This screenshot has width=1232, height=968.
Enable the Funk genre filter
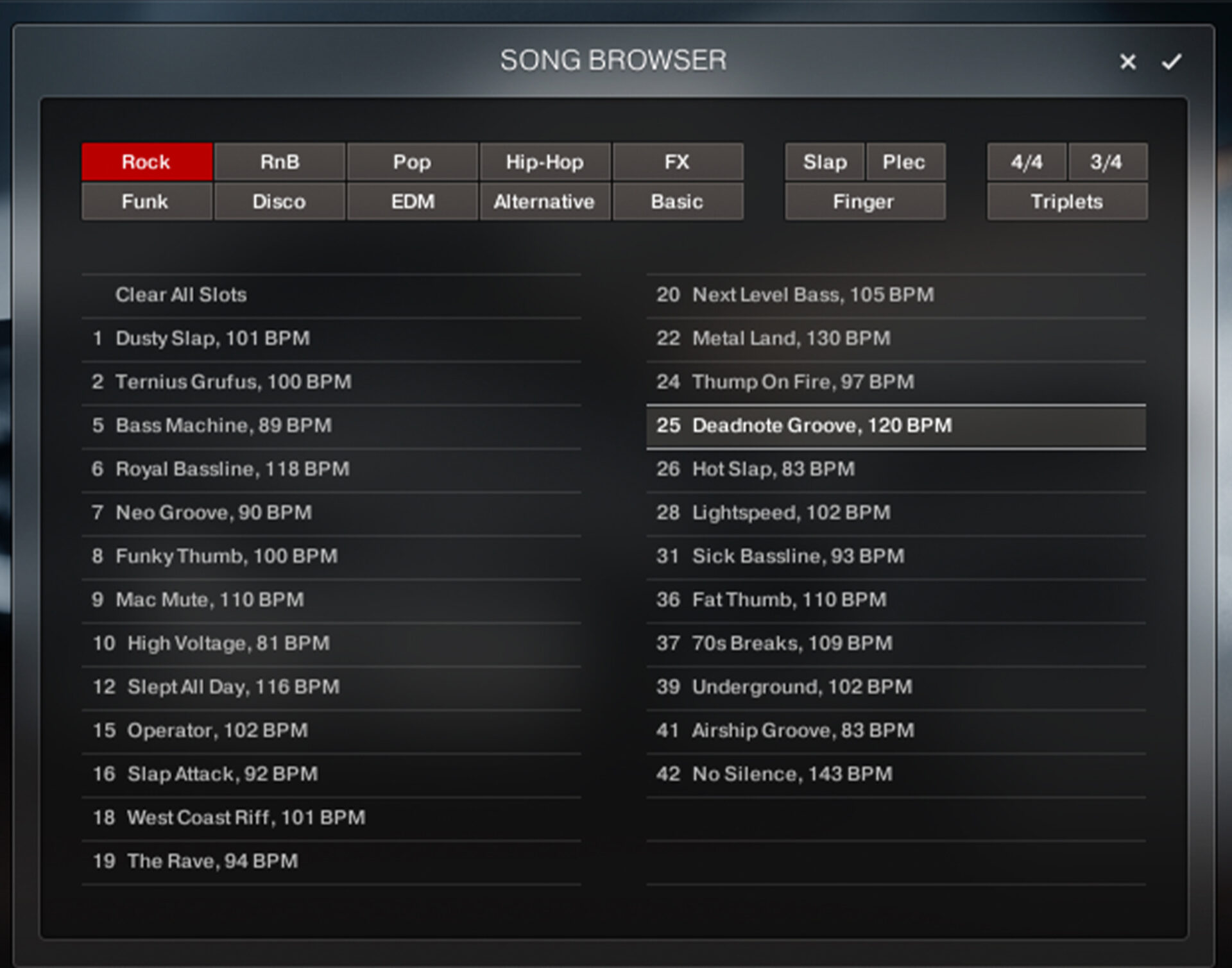[x=147, y=201]
